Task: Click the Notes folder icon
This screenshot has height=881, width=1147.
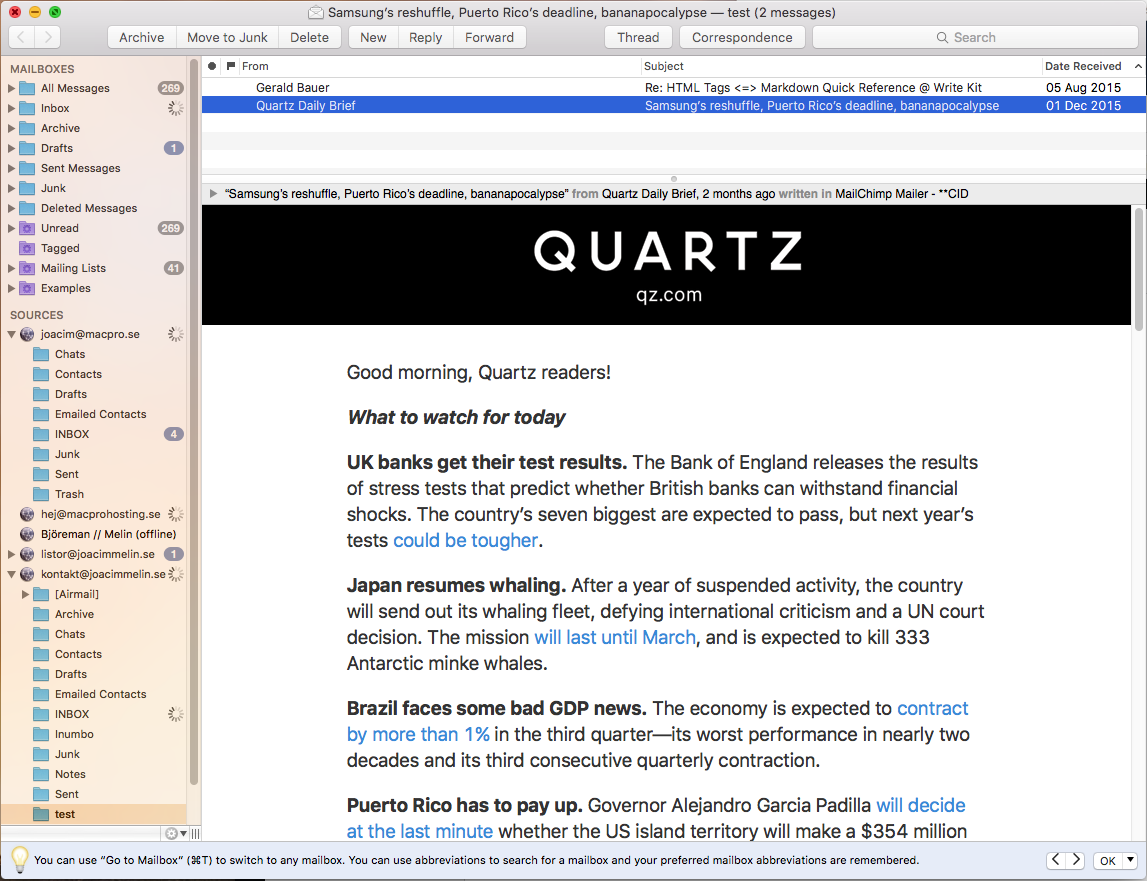Action: [42, 774]
